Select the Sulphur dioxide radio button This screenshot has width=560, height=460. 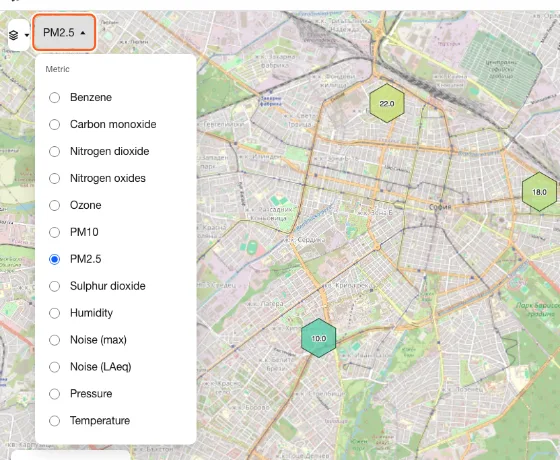click(x=54, y=286)
